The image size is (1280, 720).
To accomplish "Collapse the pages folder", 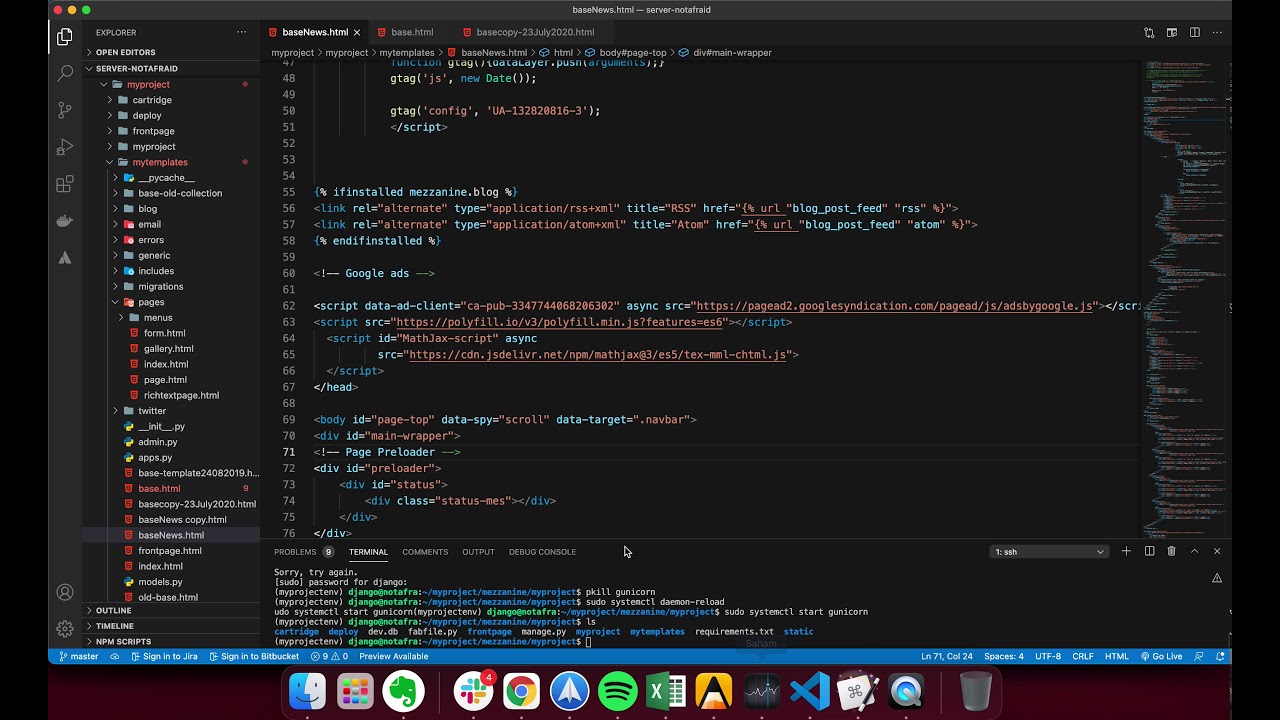I will [x=151, y=302].
